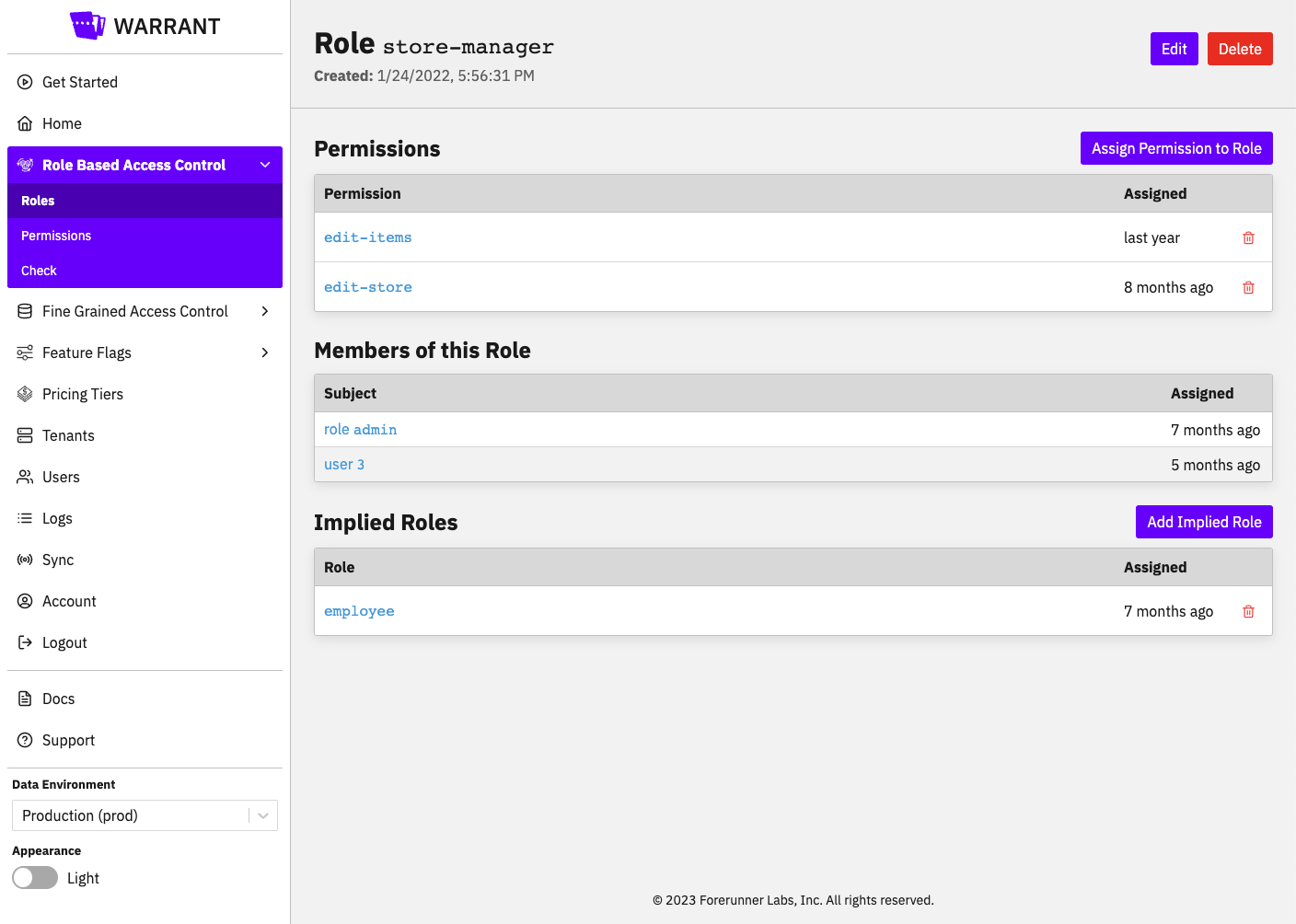
Task: Click the Warrant logo icon
Action: click(87, 26)
